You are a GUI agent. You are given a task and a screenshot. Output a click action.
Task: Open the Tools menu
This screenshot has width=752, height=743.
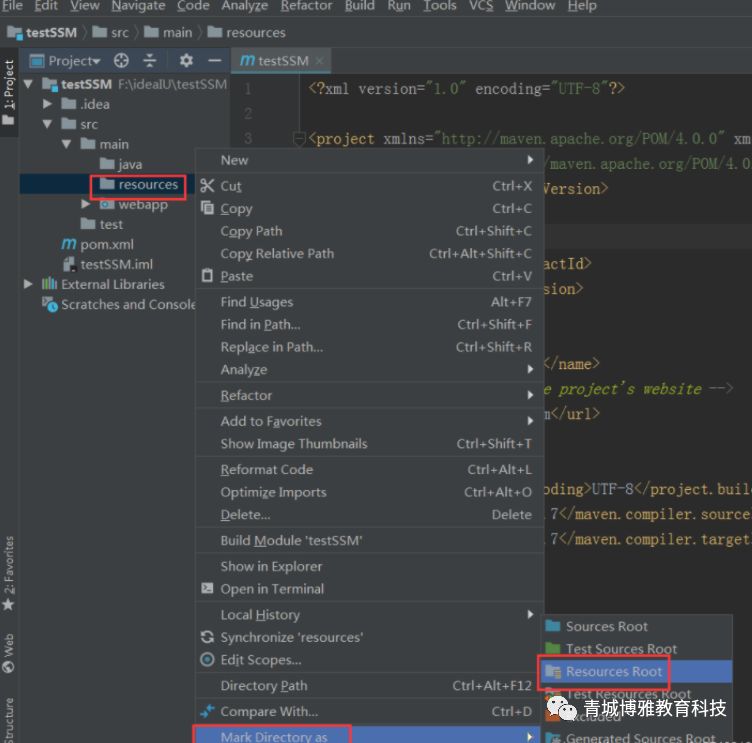(439, 5)
